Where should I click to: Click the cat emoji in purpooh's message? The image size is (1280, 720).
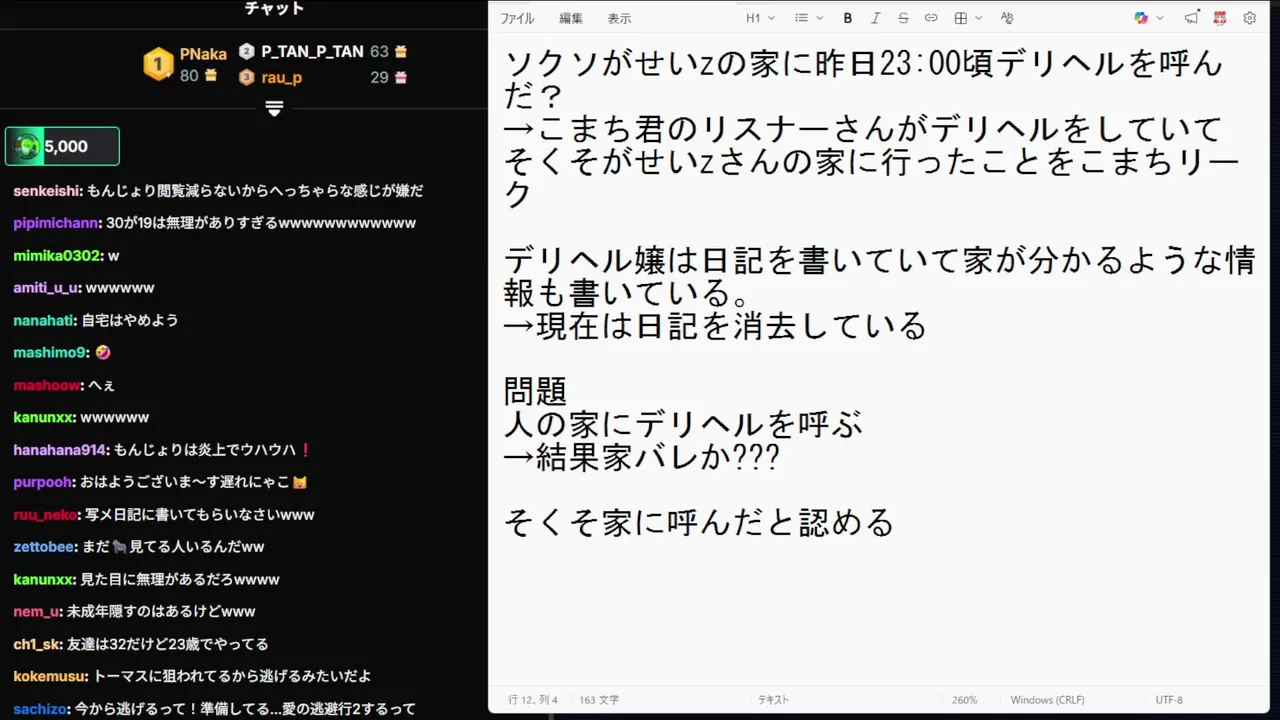point(300,482)
